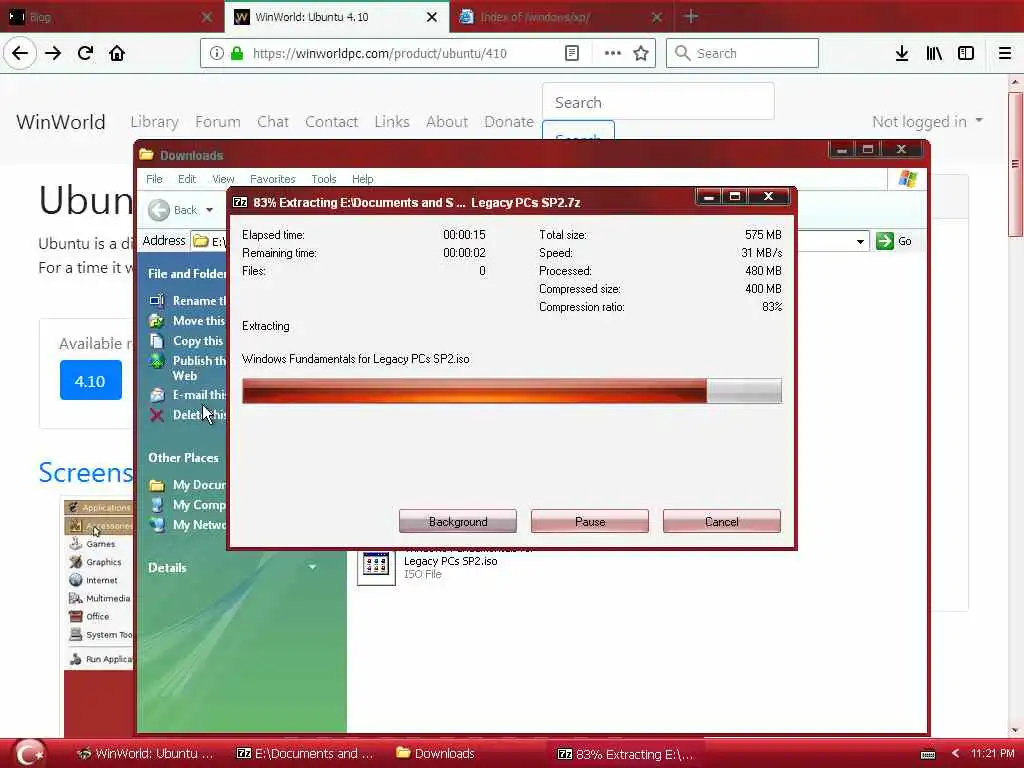The height and width of the screenshot is (768, 1024).
Task: Click the Firefox forward arrow
Action: (x=53, y=53)
